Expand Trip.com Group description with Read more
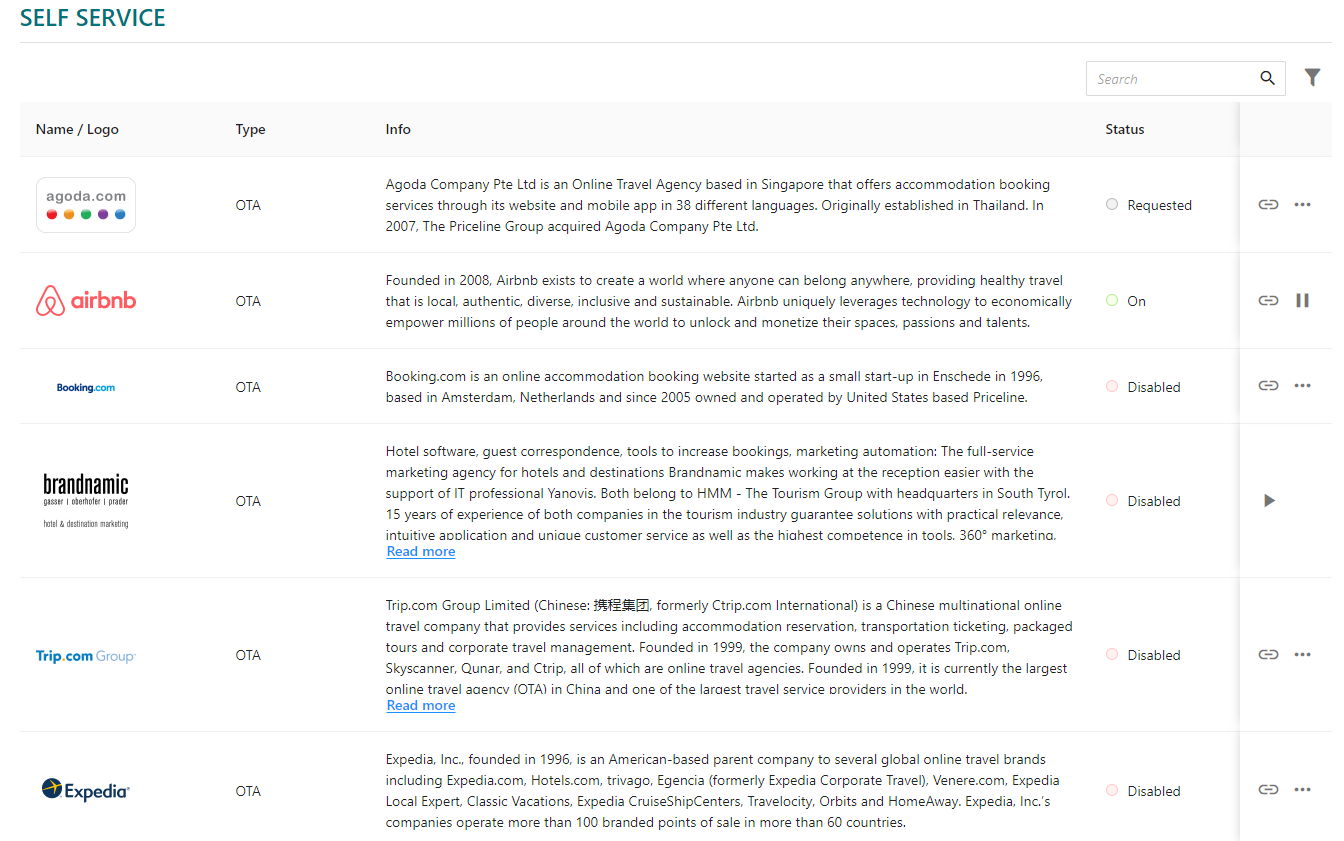Viewport: 1344px width, 841px height. [421, 706]
